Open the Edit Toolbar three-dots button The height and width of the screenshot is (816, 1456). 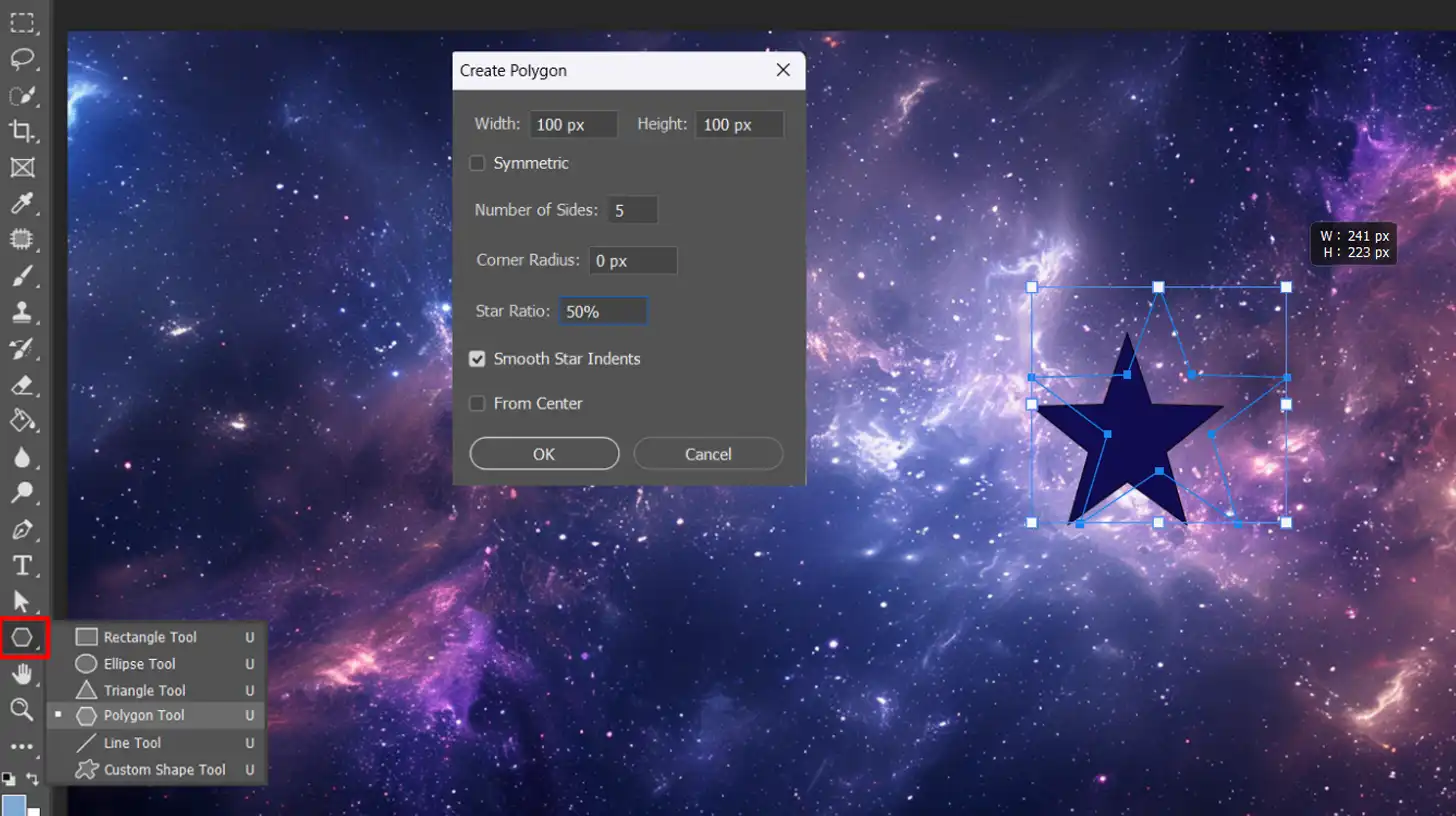(22, 746)
